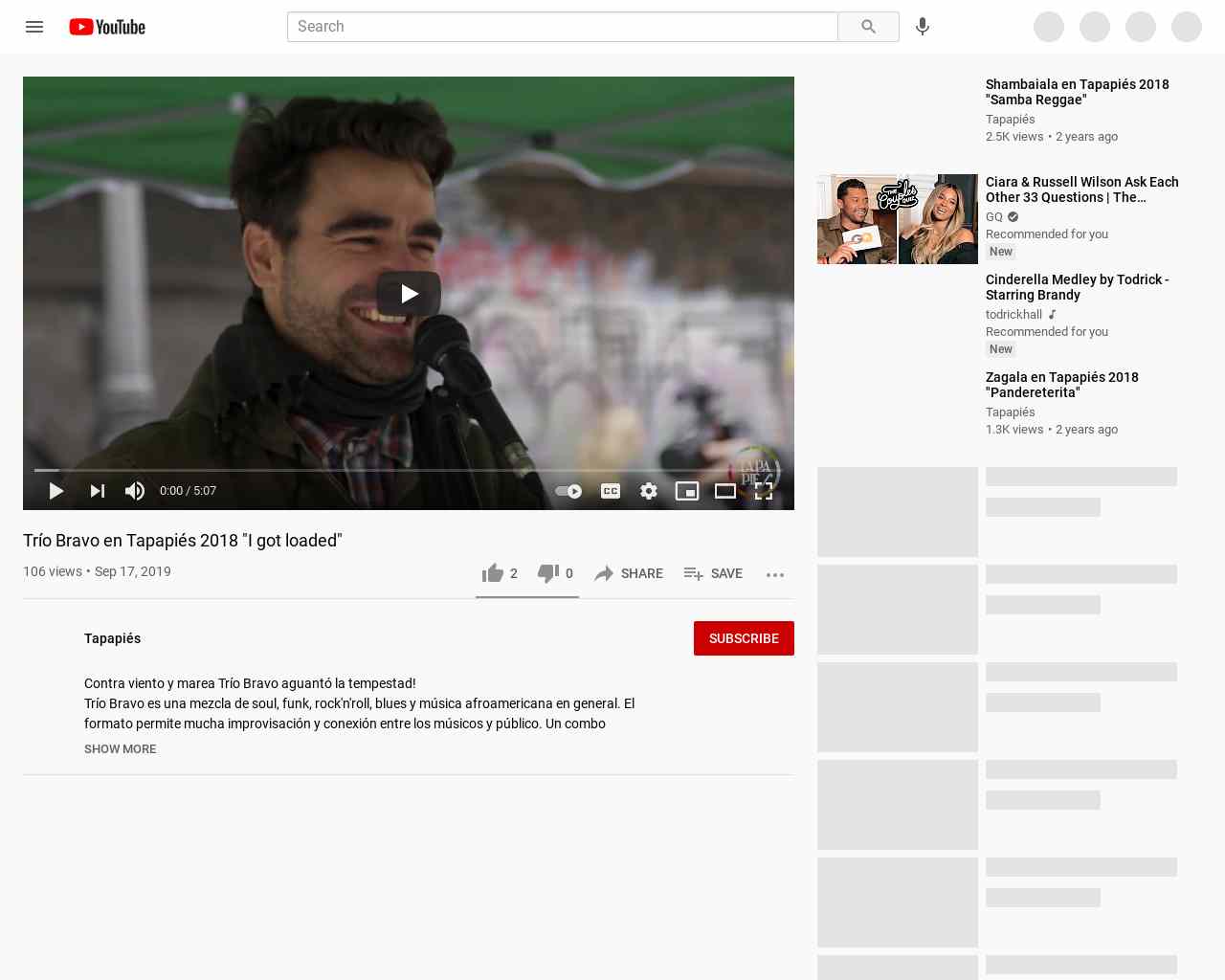1225x980 pixels.
Task: Open Tapapiés channel name below video
Action: 112,638
